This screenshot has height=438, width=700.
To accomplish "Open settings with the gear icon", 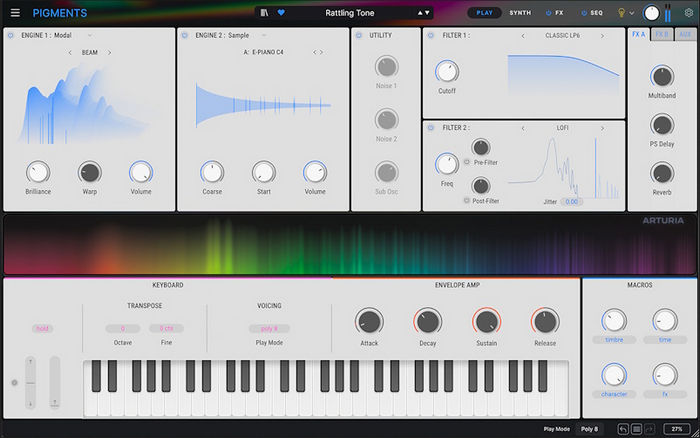I will pyautogui.click(x=687, y=14).
